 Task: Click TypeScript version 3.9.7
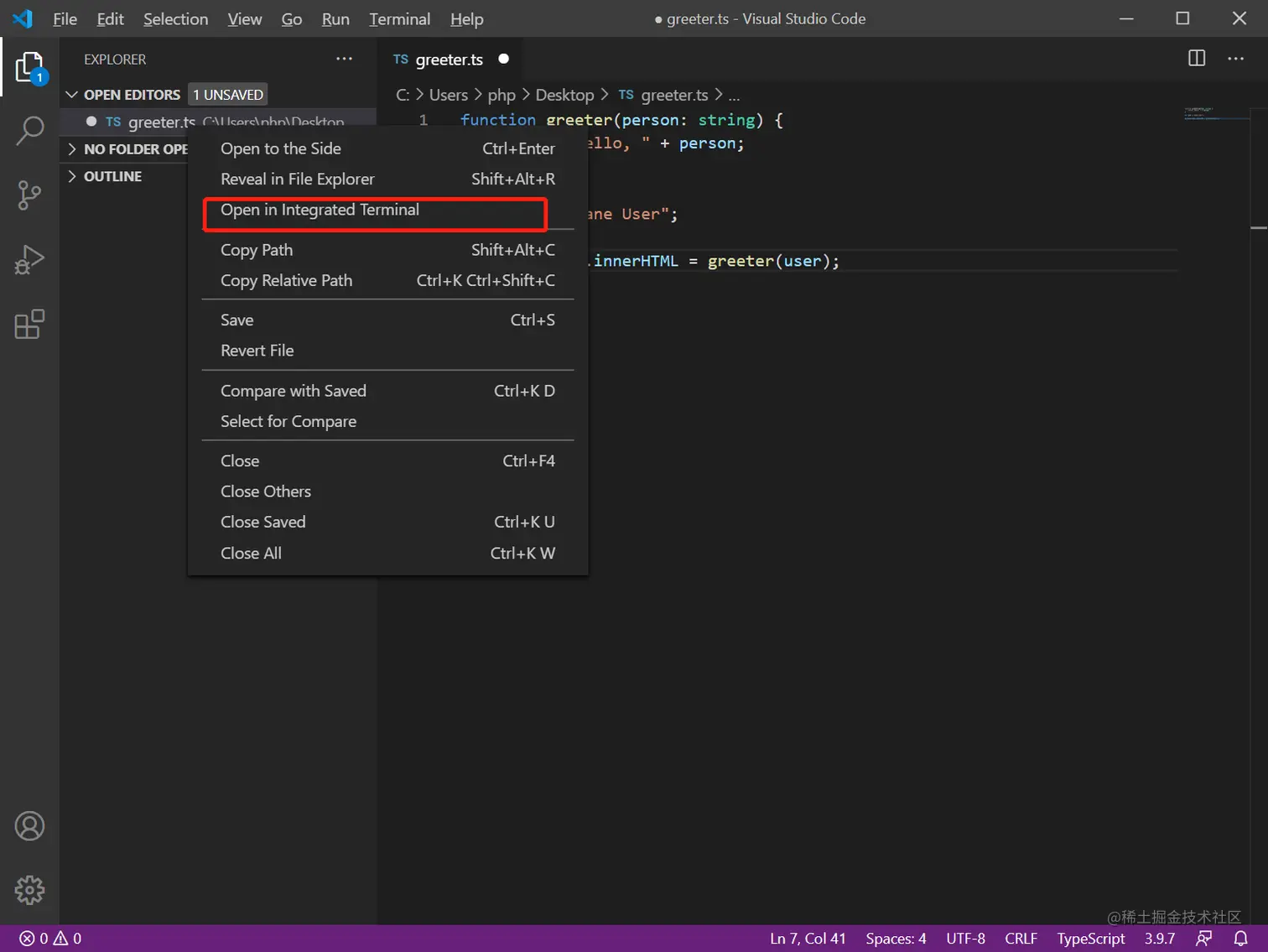[1160, 939]
